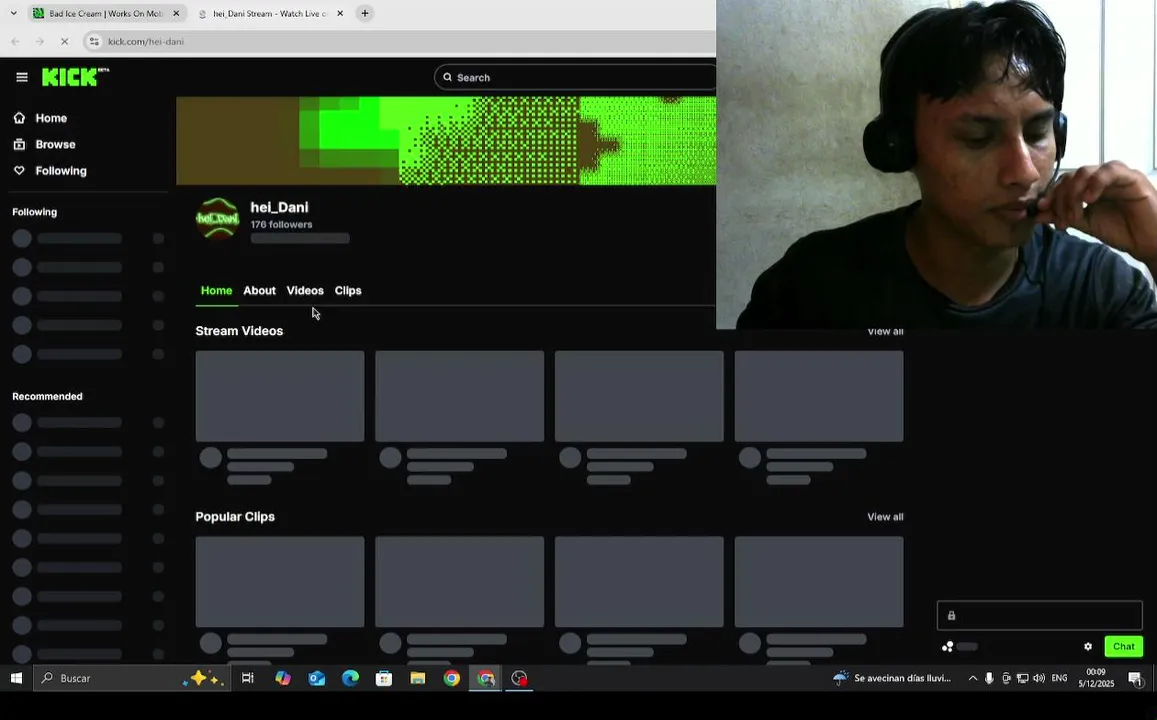This screenshot has width=1157, height=720.
Task: Open Microsoft Store from the taskbar
Action: coord(384,678)
